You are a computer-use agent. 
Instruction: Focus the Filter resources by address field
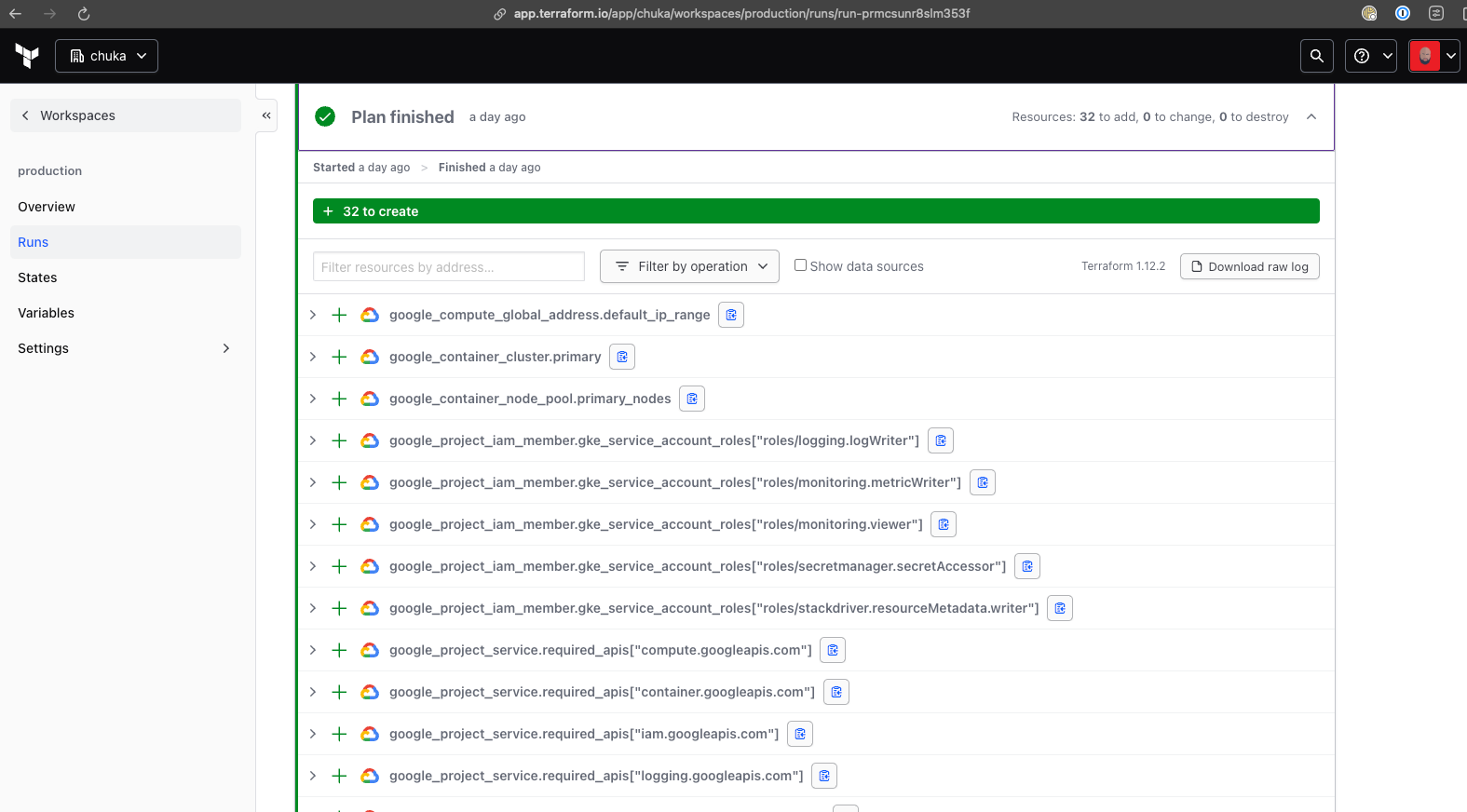pos(449,266)
